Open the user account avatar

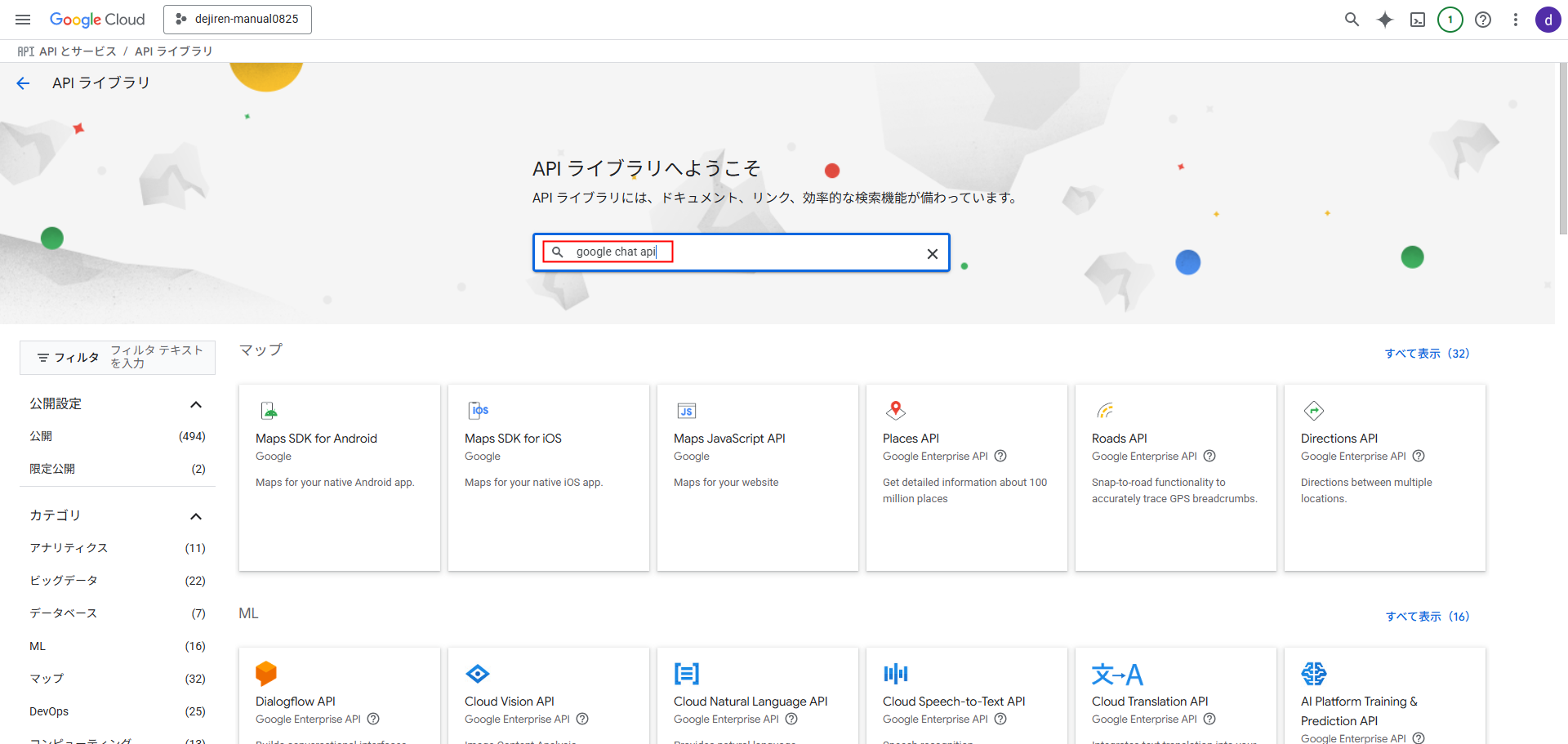(x=1548, y=20)
